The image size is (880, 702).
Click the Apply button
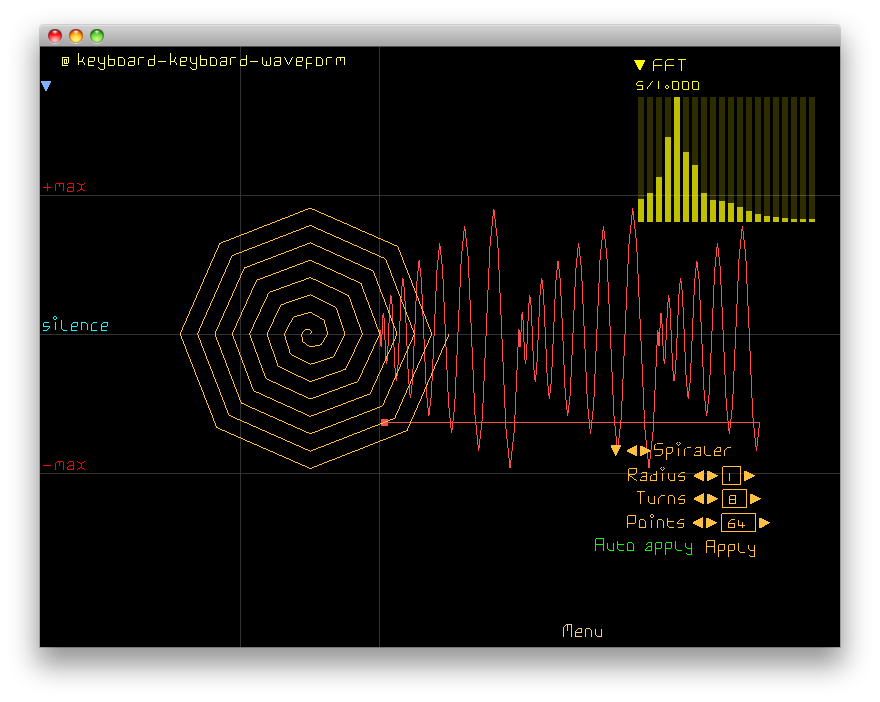(730, 547)
